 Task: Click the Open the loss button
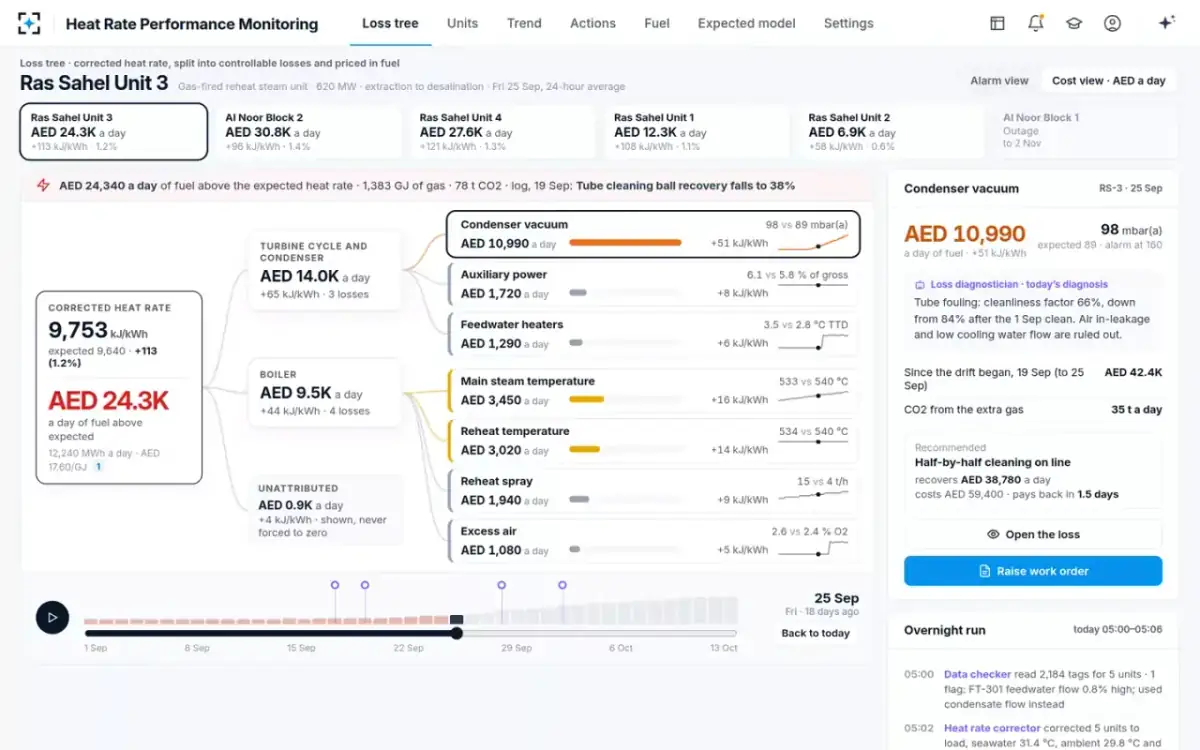click(x=1033, y=534)
